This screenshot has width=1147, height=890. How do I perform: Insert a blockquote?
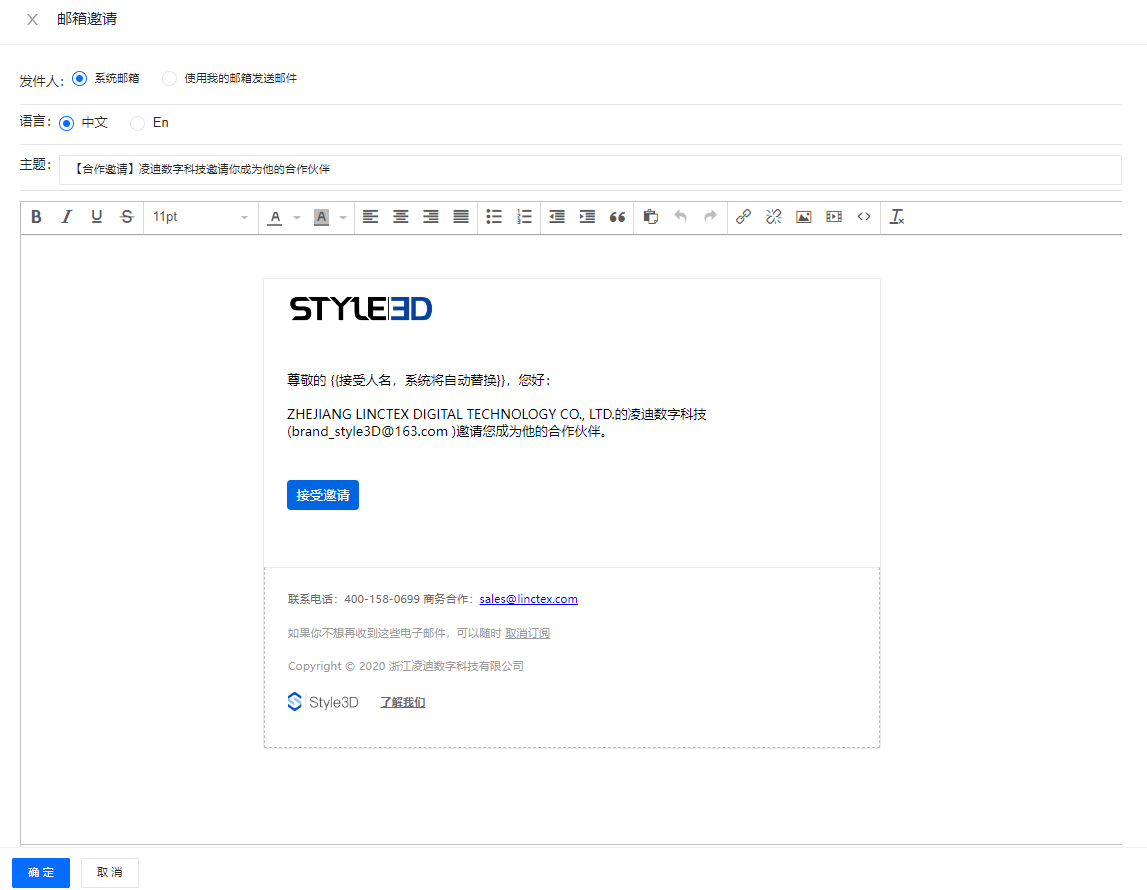coord(617,216)
